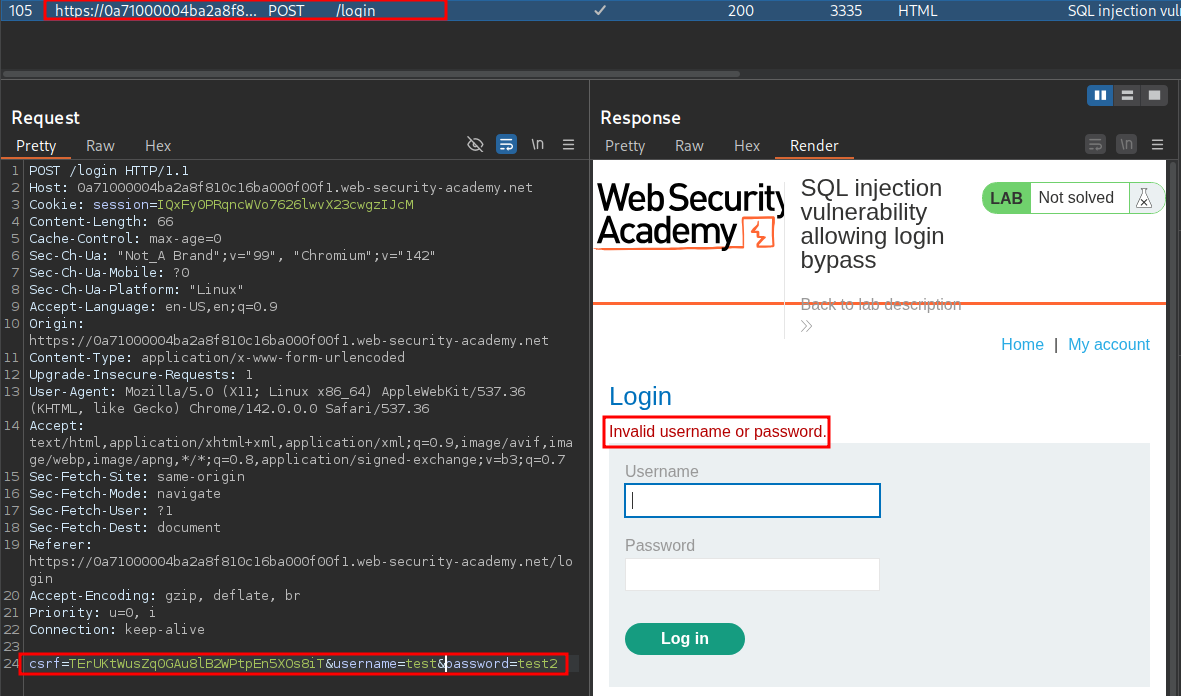Switch Response view to Pretty tab

(625, 146)
